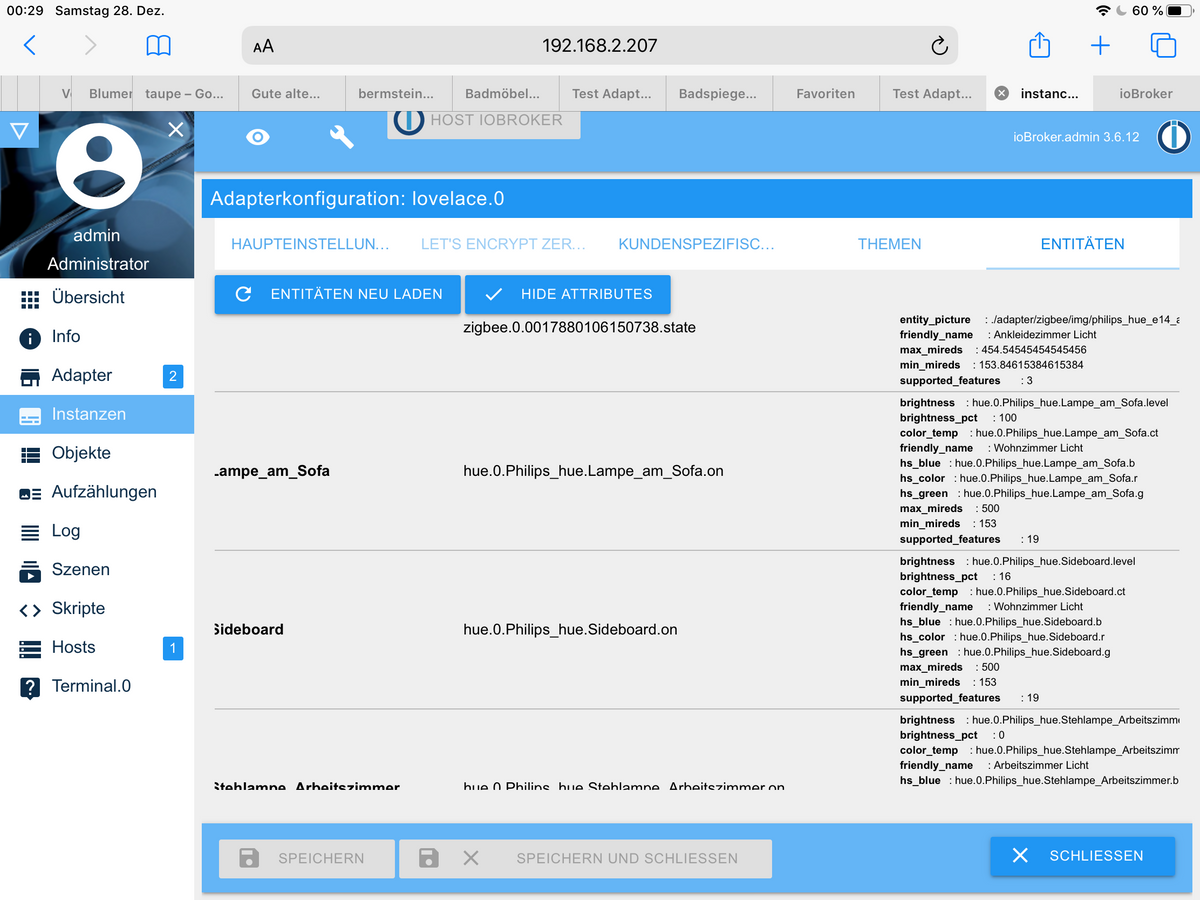The image size is (1200, 900).
Task: Click the zigbee.0.0017880106150738.state entry
Action: click(x=579, y=327)
